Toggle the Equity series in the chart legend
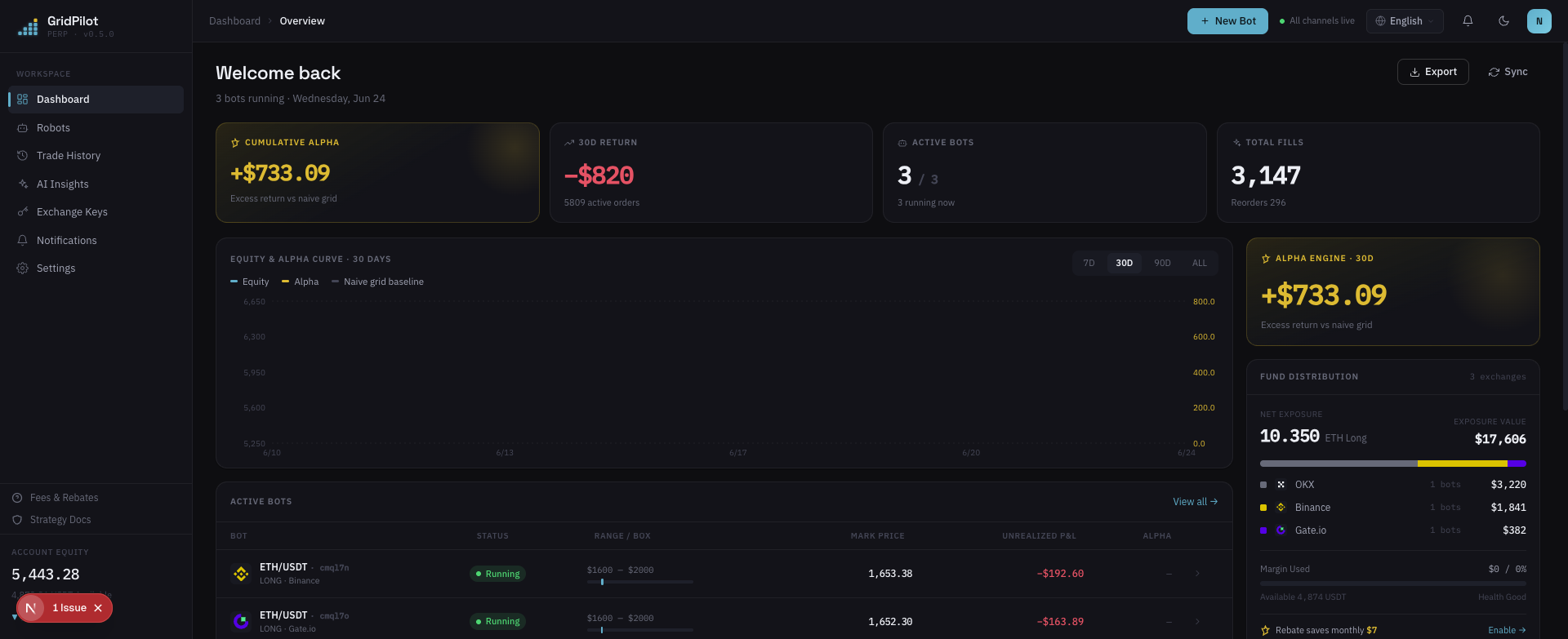This screenshot has height=639, width=1568. (250, 282)
